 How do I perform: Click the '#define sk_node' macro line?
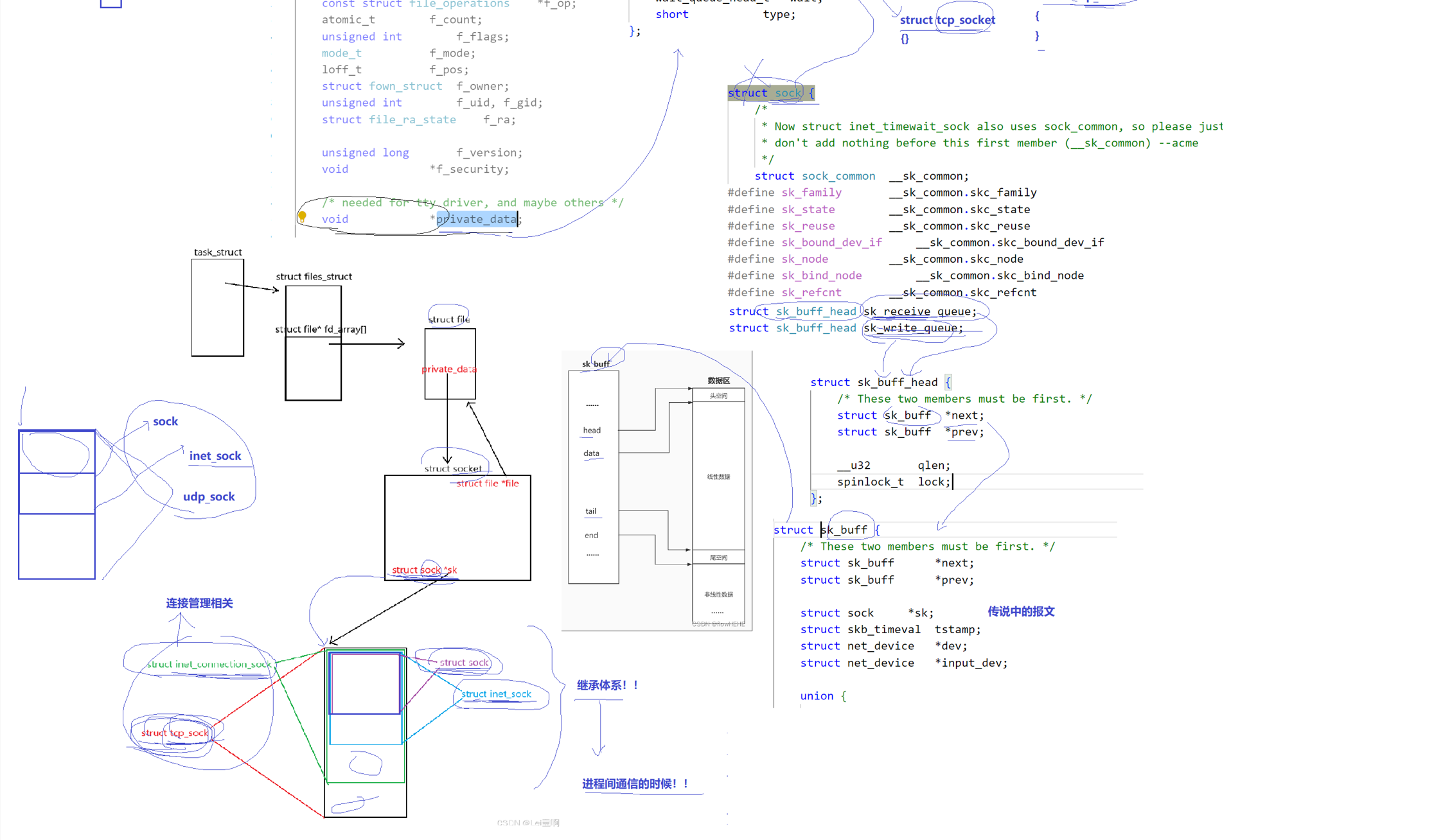[875, 259]
